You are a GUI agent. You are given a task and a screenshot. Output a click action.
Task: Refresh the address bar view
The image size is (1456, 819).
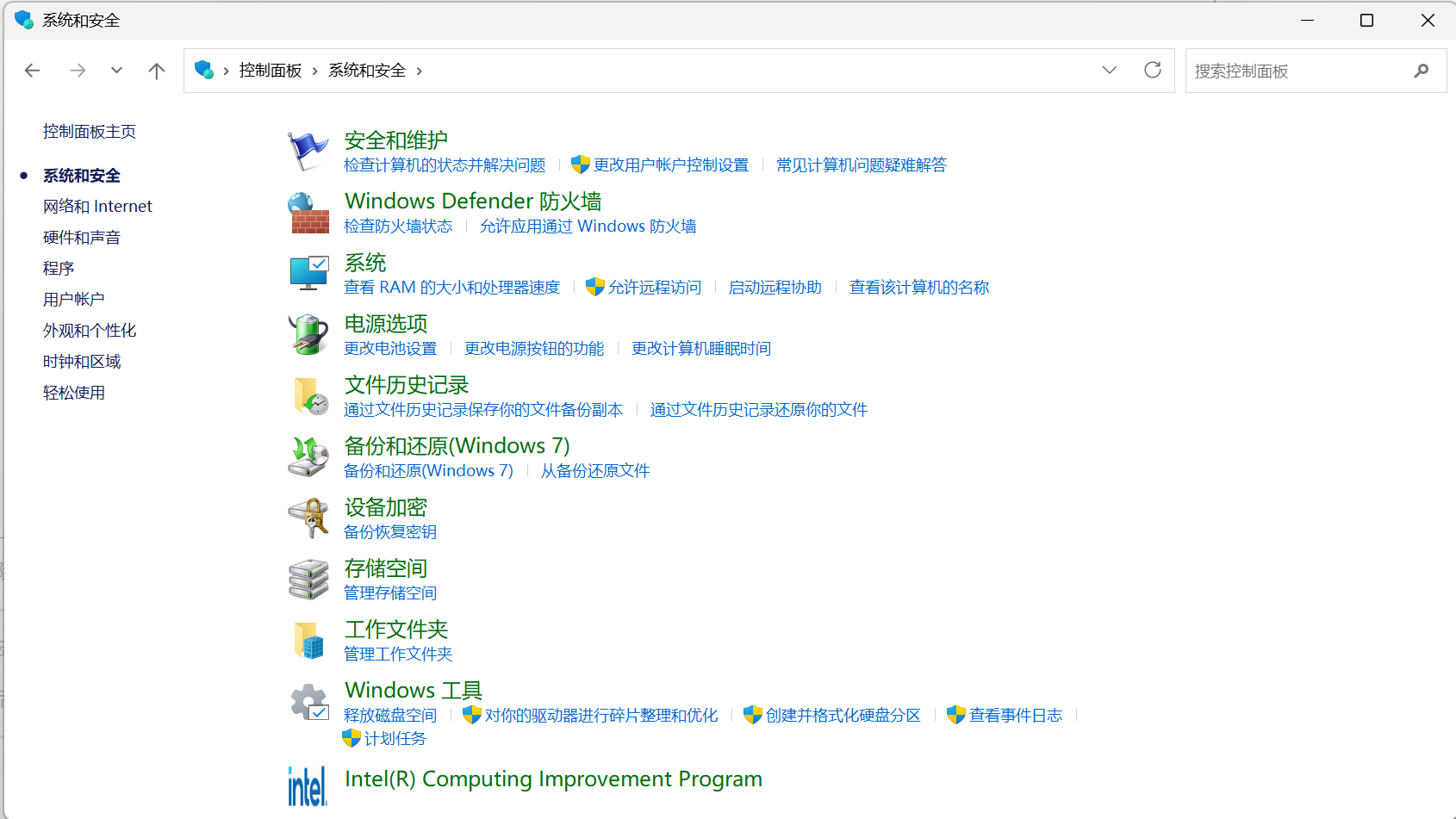pos(1153,71)
